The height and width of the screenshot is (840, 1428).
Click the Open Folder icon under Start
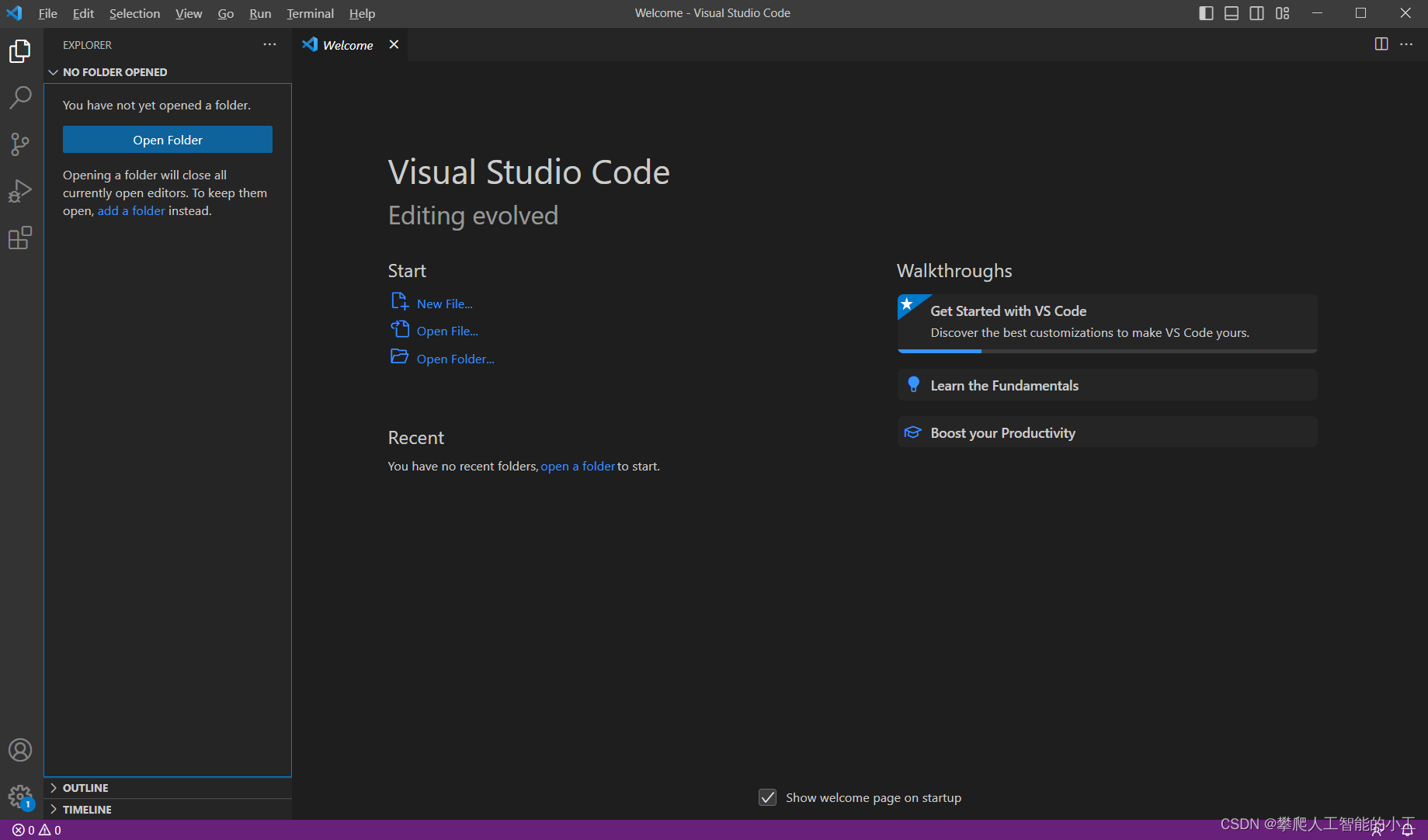[399, 356]
